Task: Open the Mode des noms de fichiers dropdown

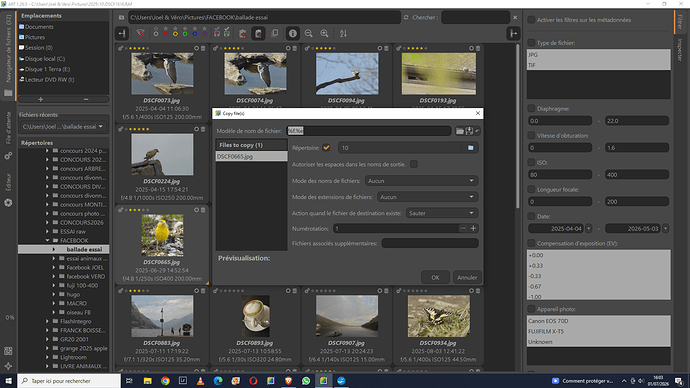Action: pos(421,181)
